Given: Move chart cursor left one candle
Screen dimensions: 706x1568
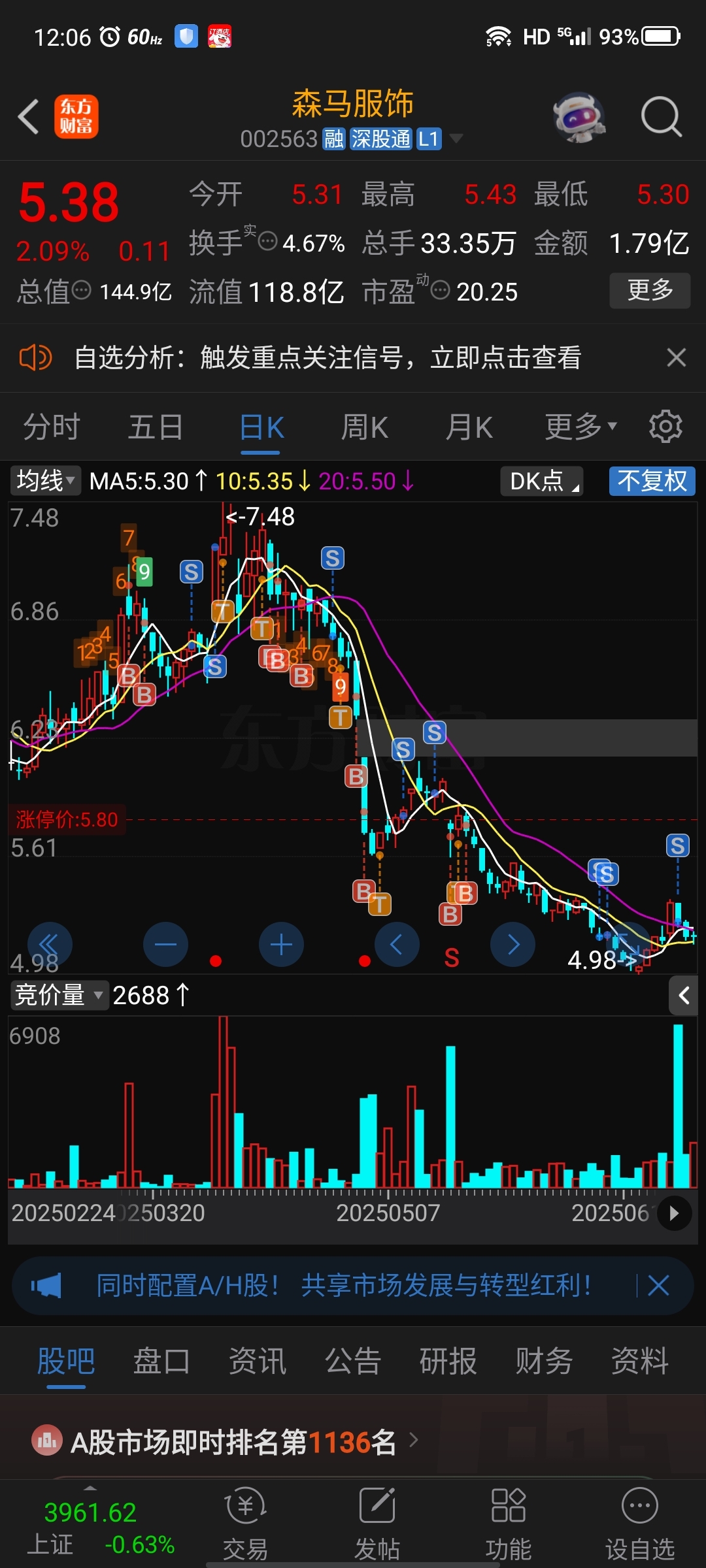Looking at the screenshot, I should pyautogui.click(x=396, y=944).
